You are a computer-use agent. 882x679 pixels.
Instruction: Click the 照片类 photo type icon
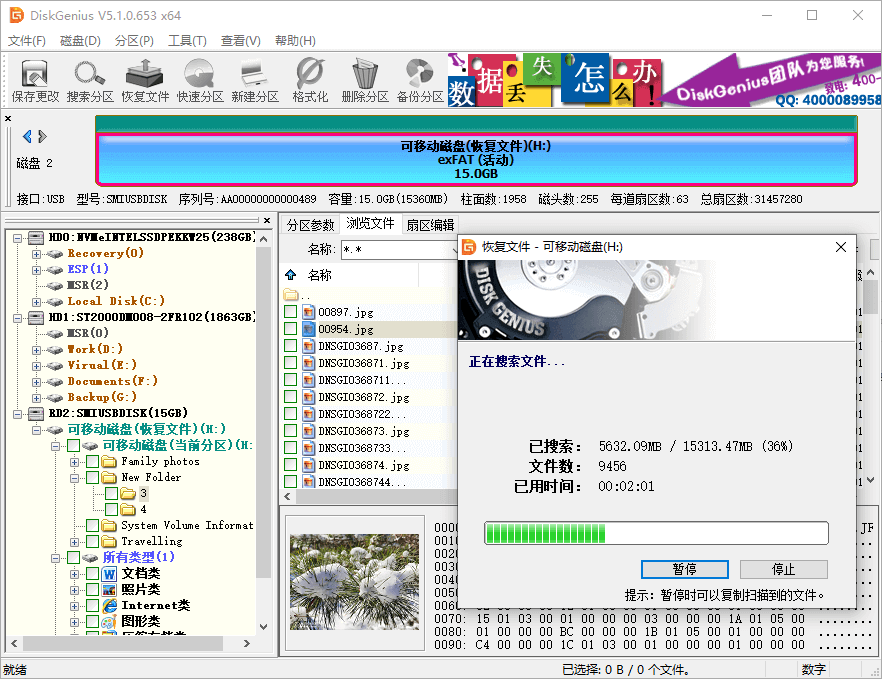(x=109, y=590)
